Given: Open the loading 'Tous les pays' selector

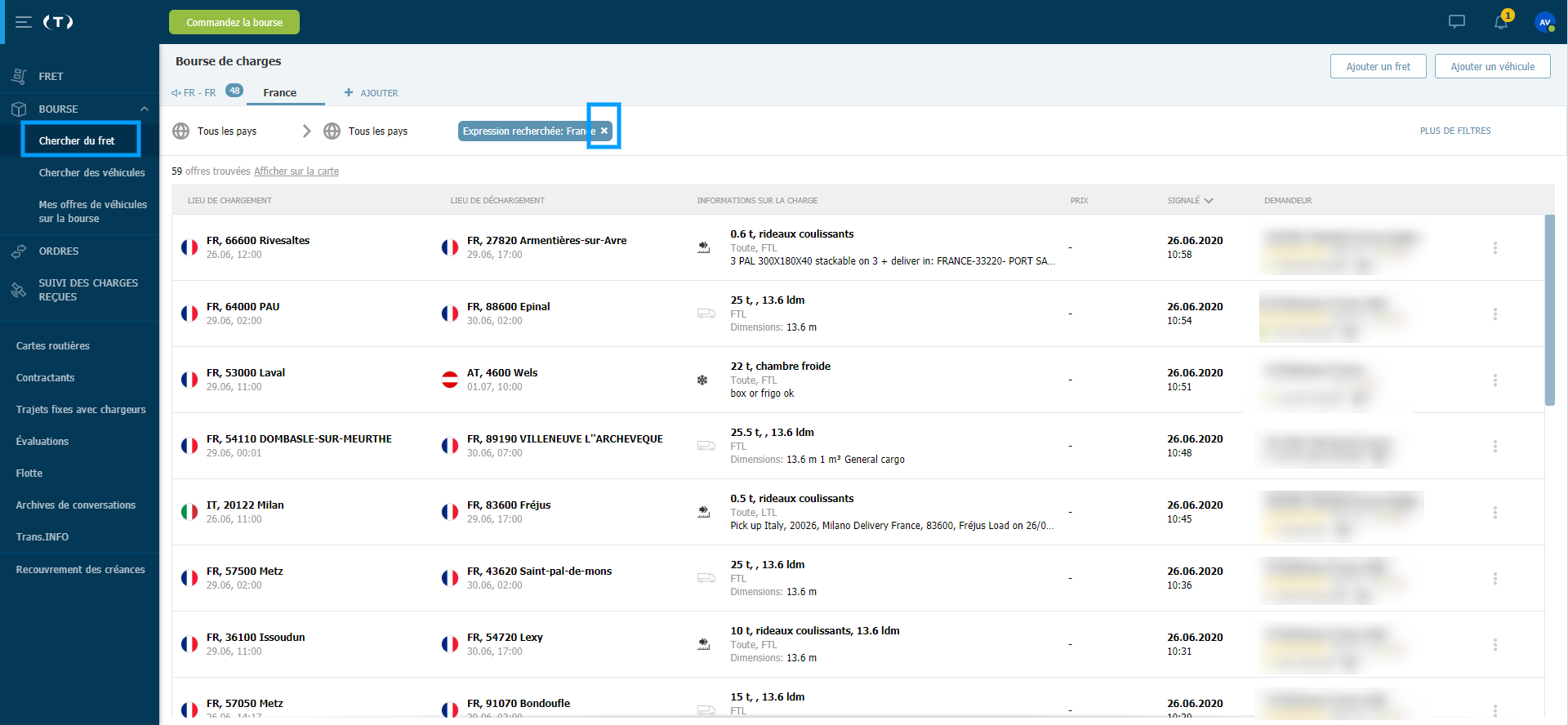Looking at the screenshot, I should point(227,131).
